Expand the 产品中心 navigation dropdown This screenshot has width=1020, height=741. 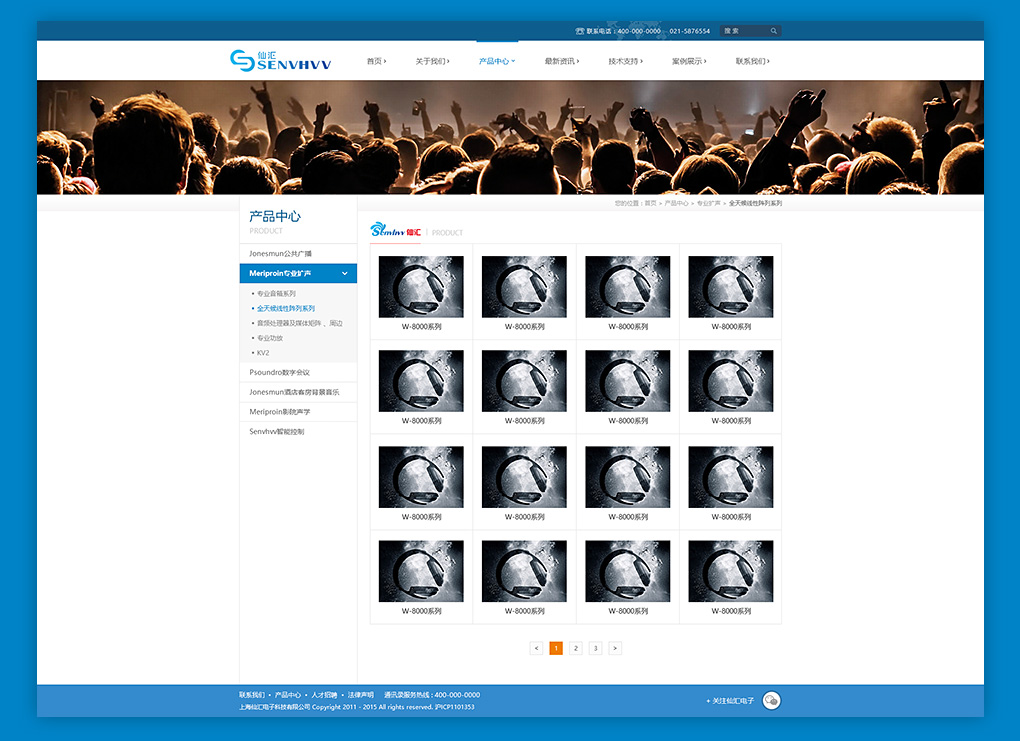click(497, 61)
